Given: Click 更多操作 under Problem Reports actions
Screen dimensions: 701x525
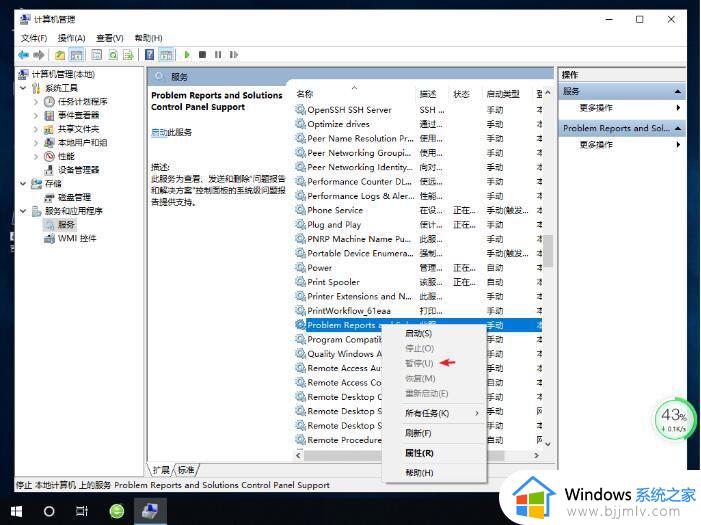Looking at the screenshot, I should [x=596, y=144].
